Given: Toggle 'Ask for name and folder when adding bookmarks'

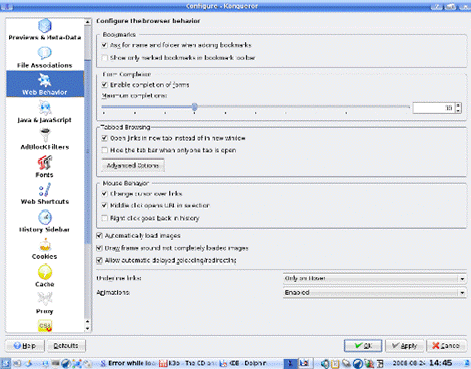Looking at the screenshot, I should 105,45.
